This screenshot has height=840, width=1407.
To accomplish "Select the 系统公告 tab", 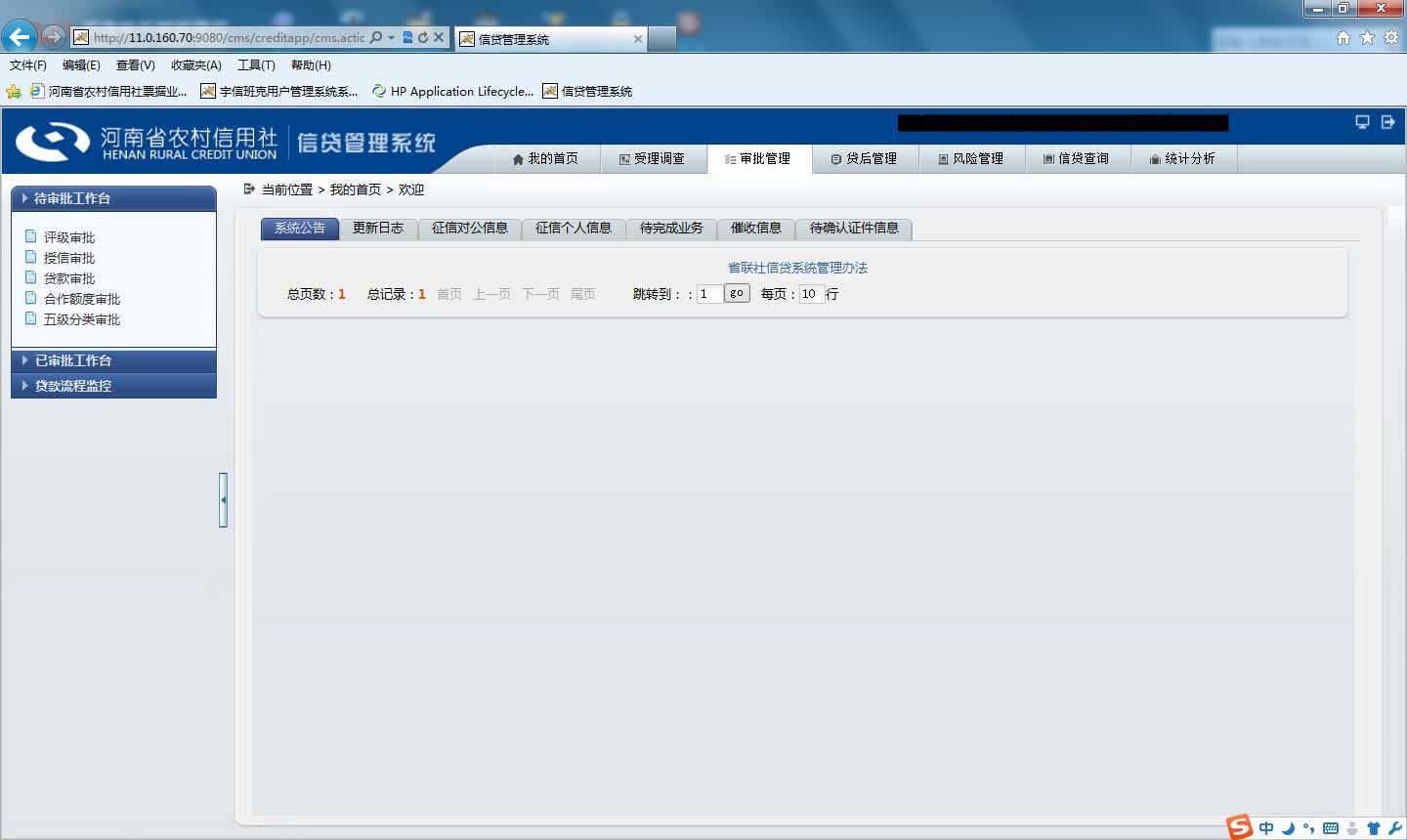I will [x=300, y=228].
